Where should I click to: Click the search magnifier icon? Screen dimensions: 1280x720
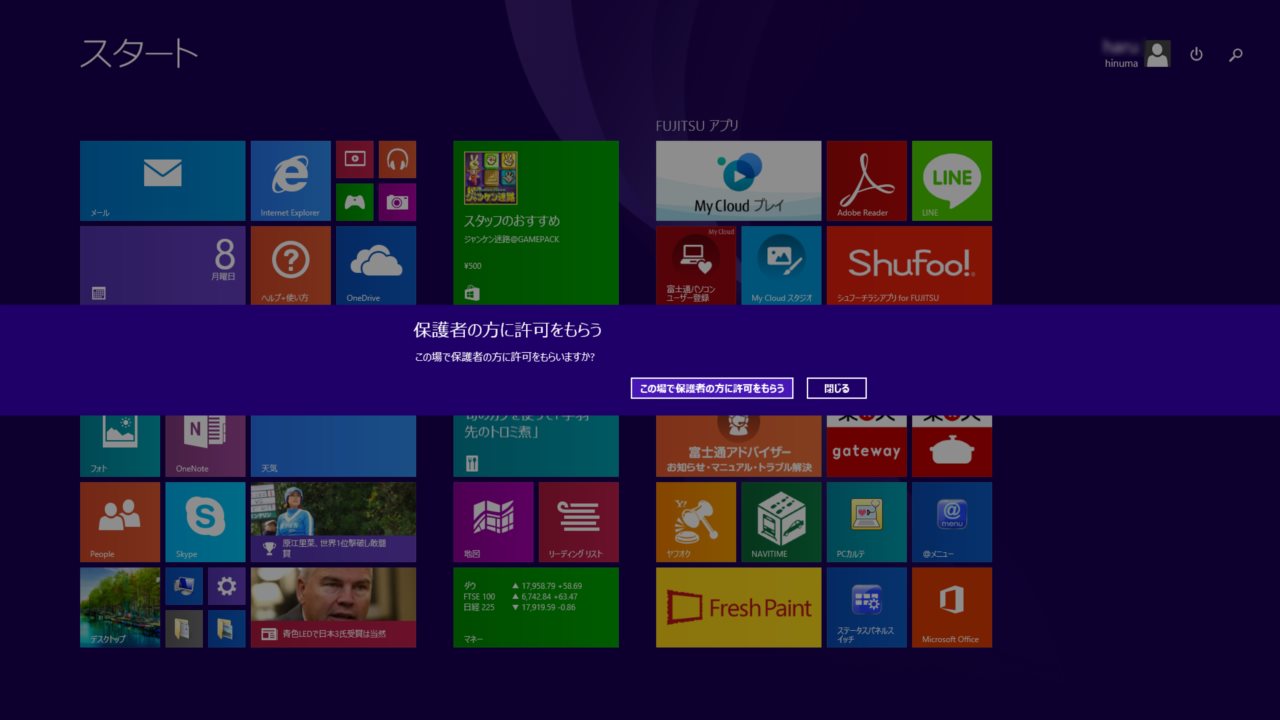click(1236, 55)
